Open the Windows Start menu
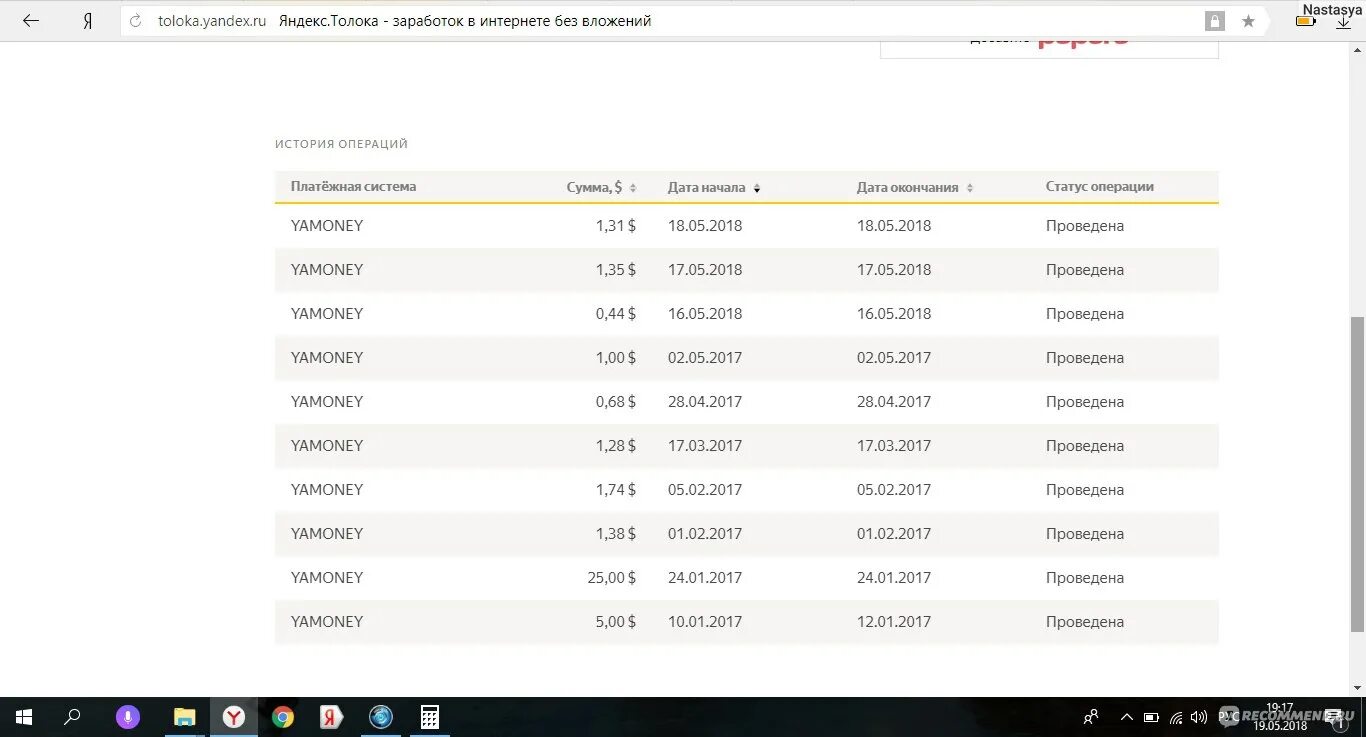This screenshot has width=1366, height=737. 24,717
